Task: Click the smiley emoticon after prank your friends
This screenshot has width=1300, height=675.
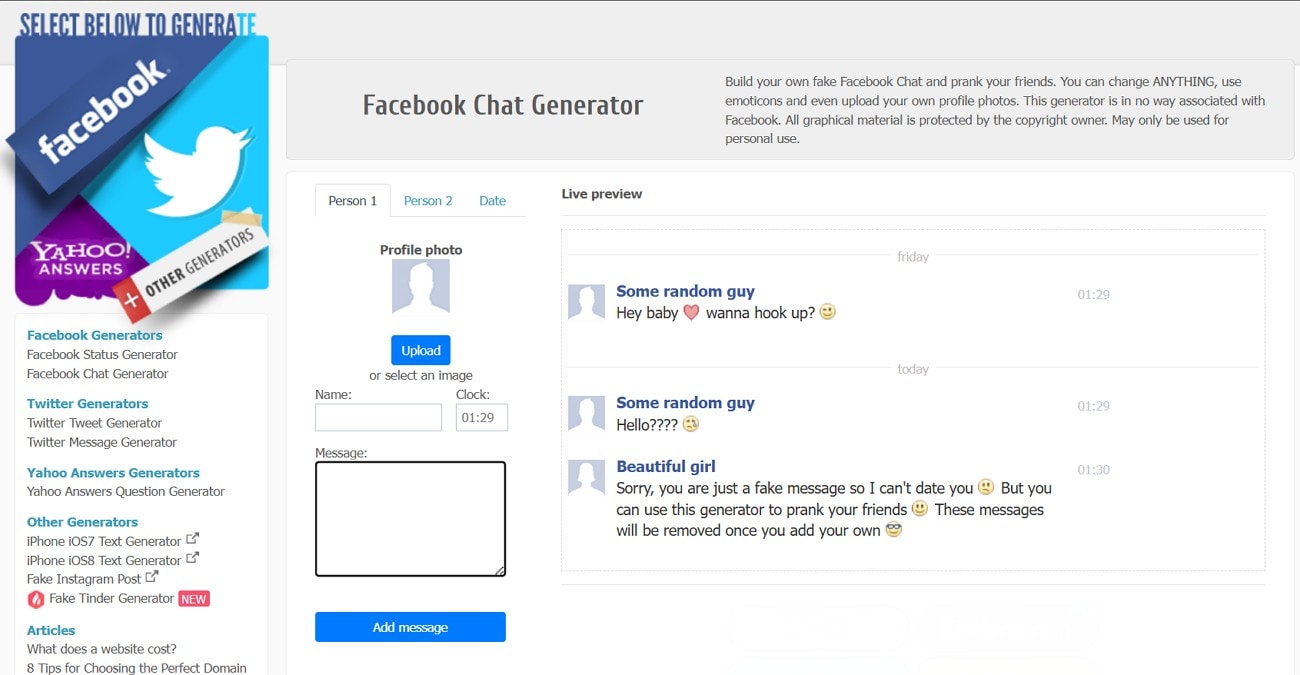Action: 920,509
